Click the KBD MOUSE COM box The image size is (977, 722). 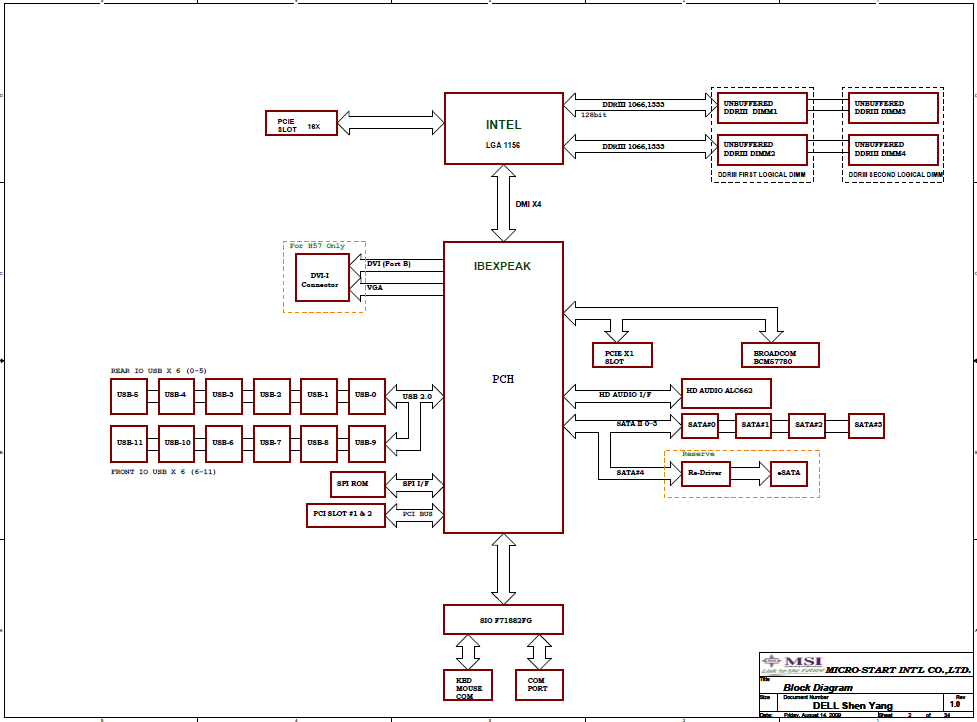(x=468, y=685)
